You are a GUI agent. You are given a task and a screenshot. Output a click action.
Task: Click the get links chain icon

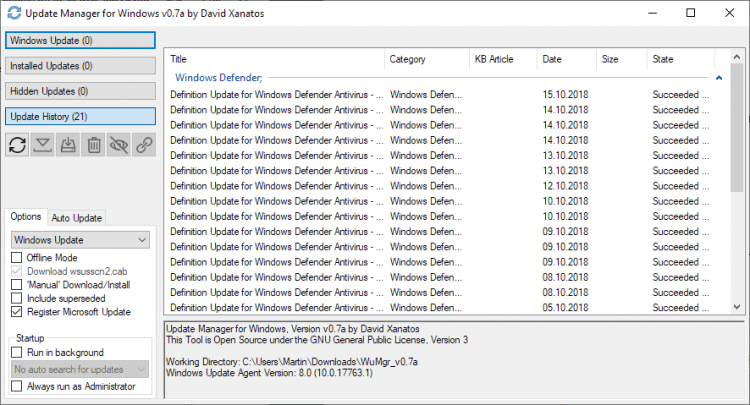[x=144, y=145]
